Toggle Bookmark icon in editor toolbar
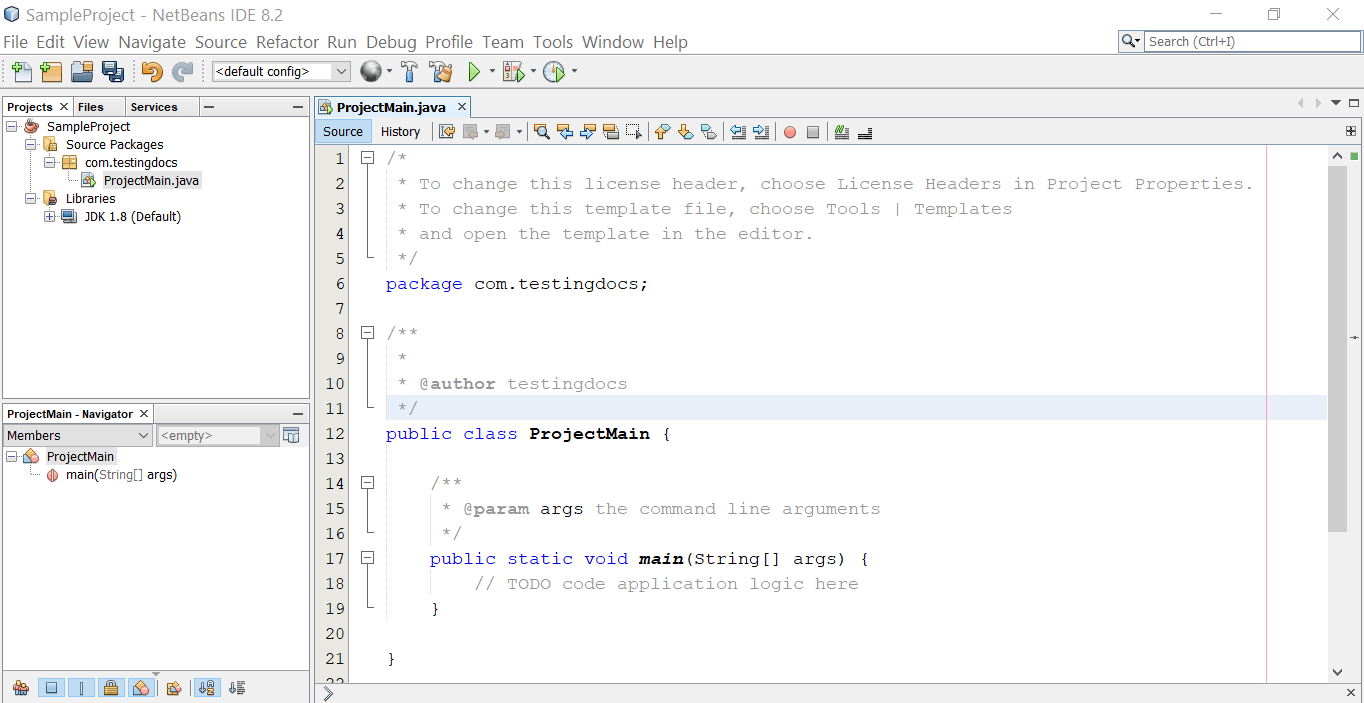The width and height of the screenshot is (1364, 703). coord(708,132)
